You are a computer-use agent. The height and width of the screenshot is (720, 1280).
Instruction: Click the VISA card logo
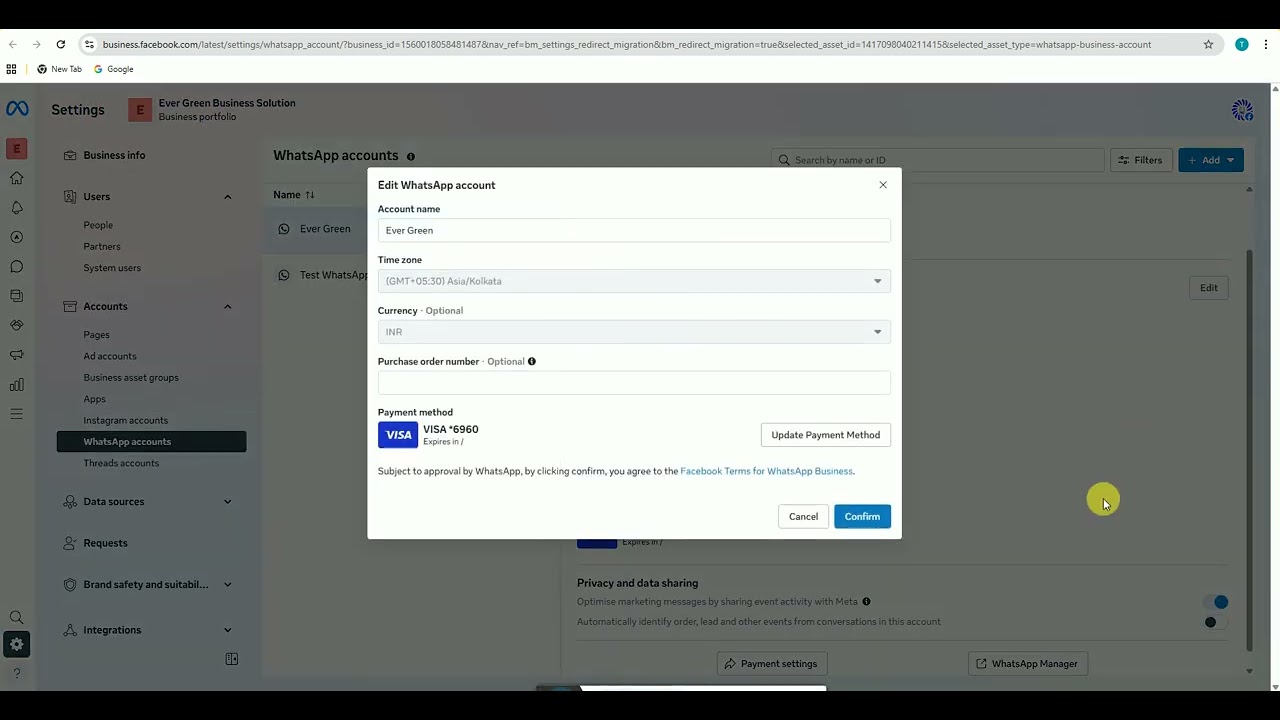(398, 435)
